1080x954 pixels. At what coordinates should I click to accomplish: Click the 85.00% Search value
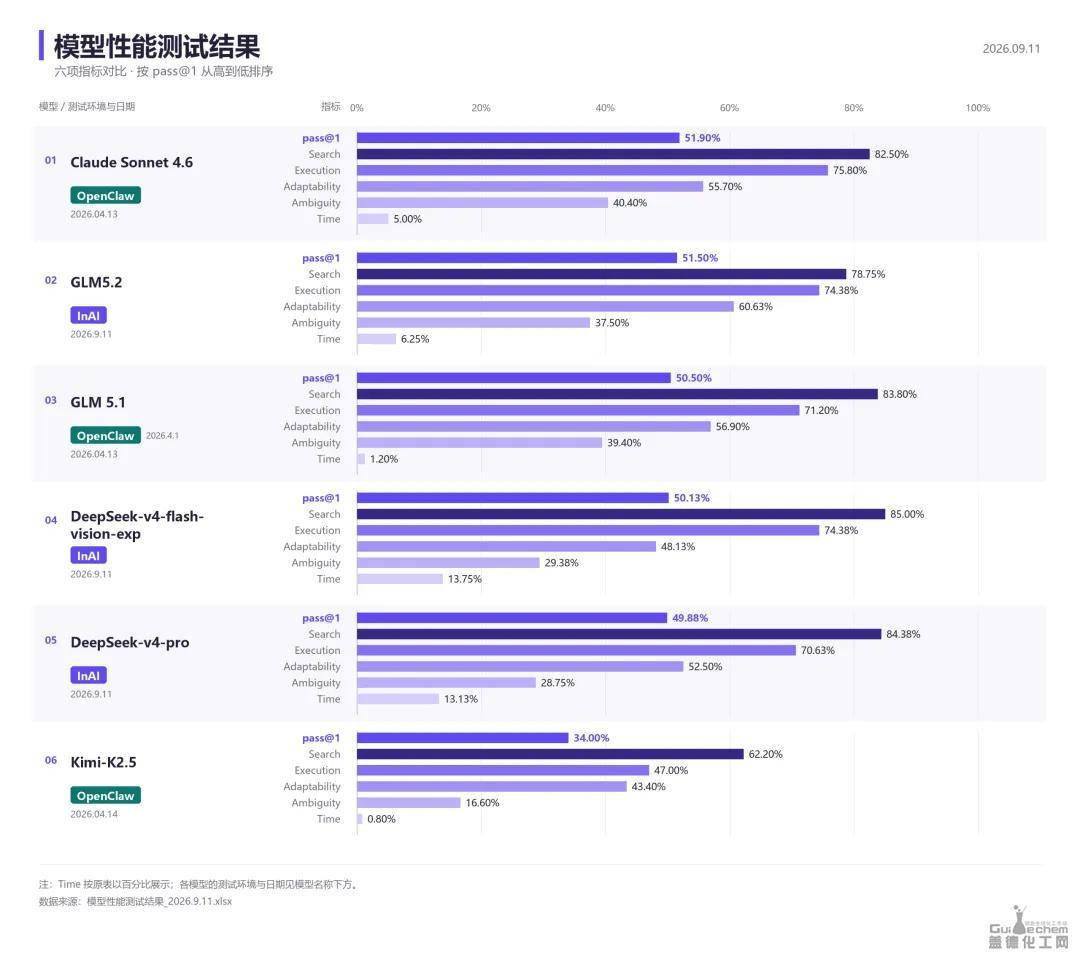(x=907, y=514)
